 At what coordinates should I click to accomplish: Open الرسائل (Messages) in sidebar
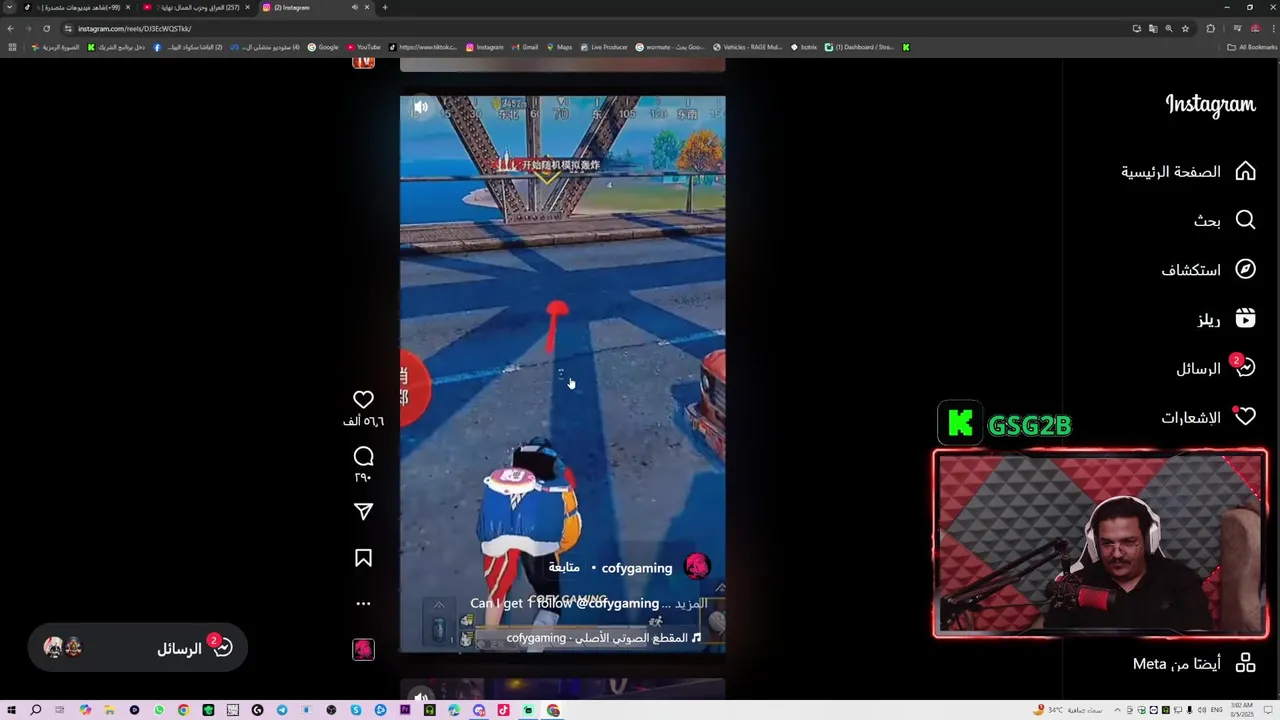pos(1216,368)
